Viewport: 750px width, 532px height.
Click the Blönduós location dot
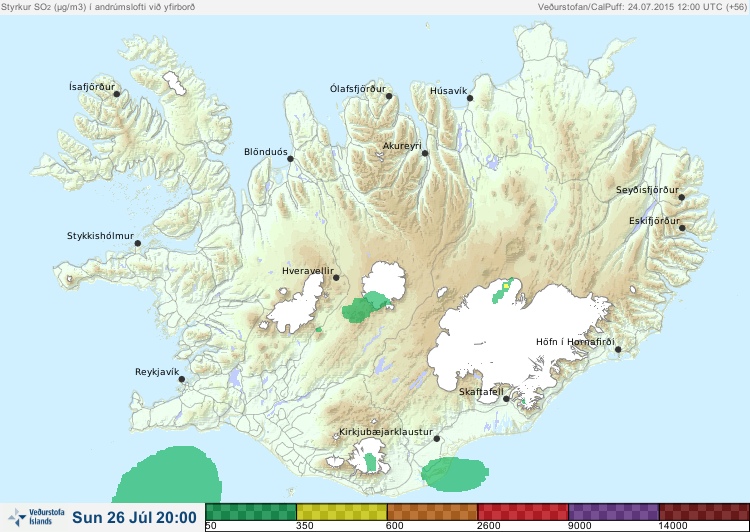tap(290, 159)
